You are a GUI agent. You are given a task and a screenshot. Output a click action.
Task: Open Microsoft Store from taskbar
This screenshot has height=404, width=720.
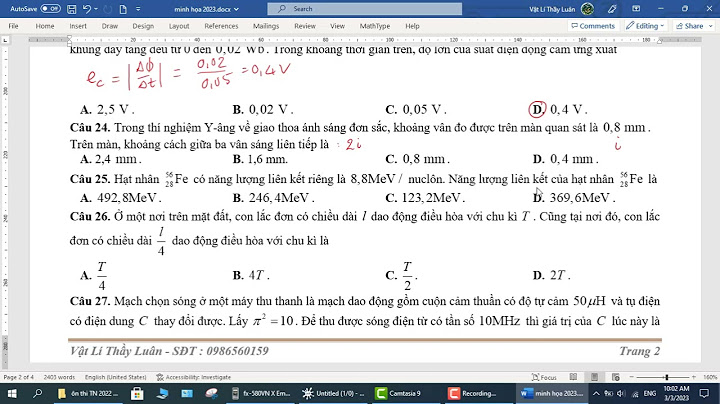click(137, 393)
